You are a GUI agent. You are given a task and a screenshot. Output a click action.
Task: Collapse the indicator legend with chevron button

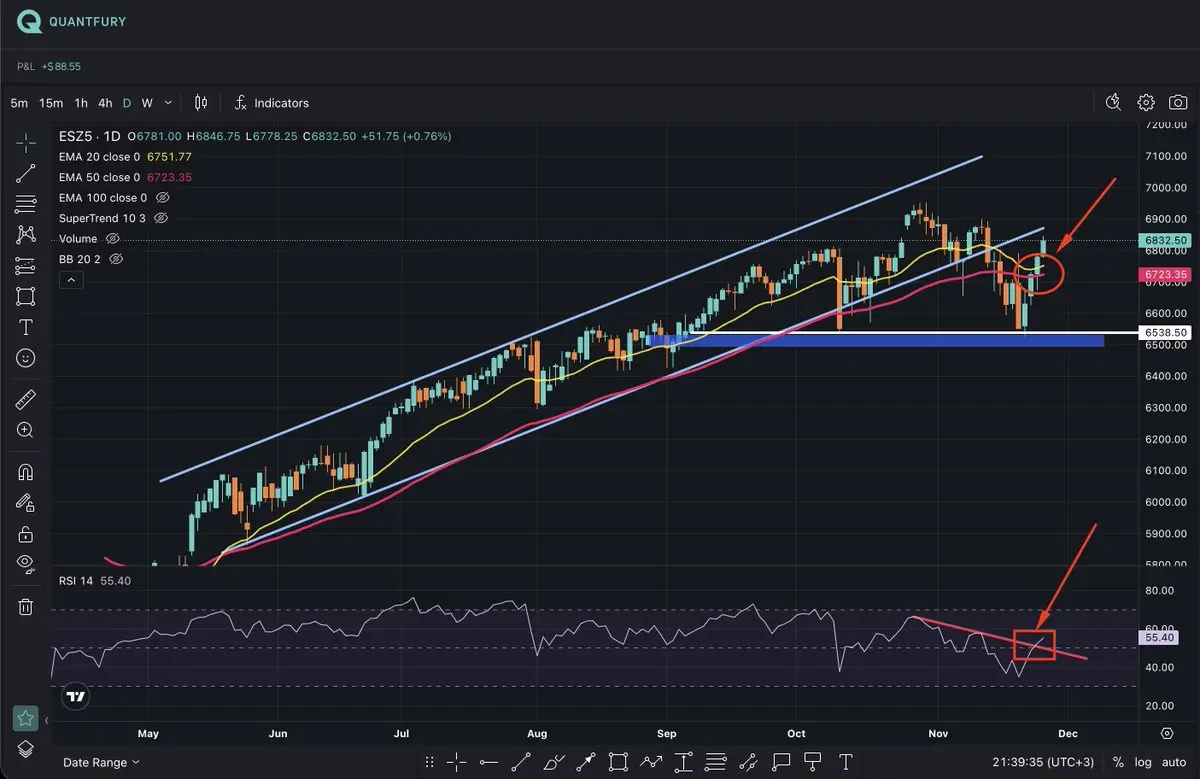(69, 280)
